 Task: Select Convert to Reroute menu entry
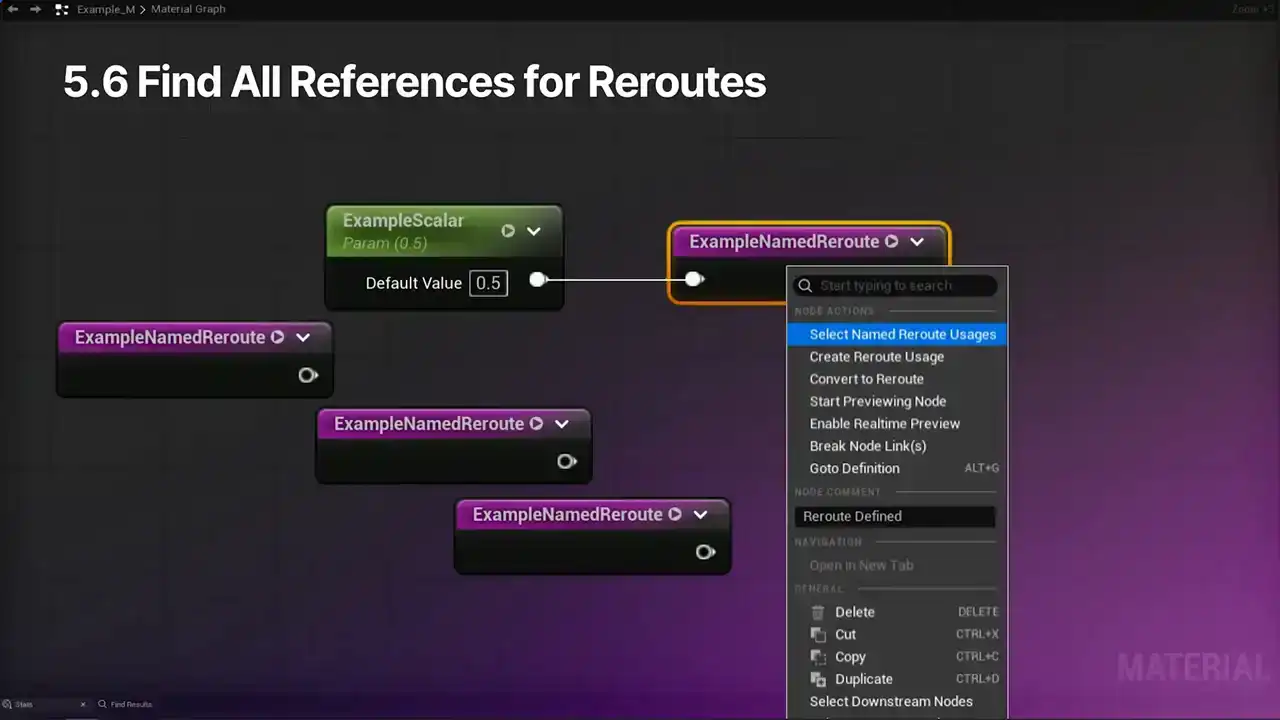866,379
